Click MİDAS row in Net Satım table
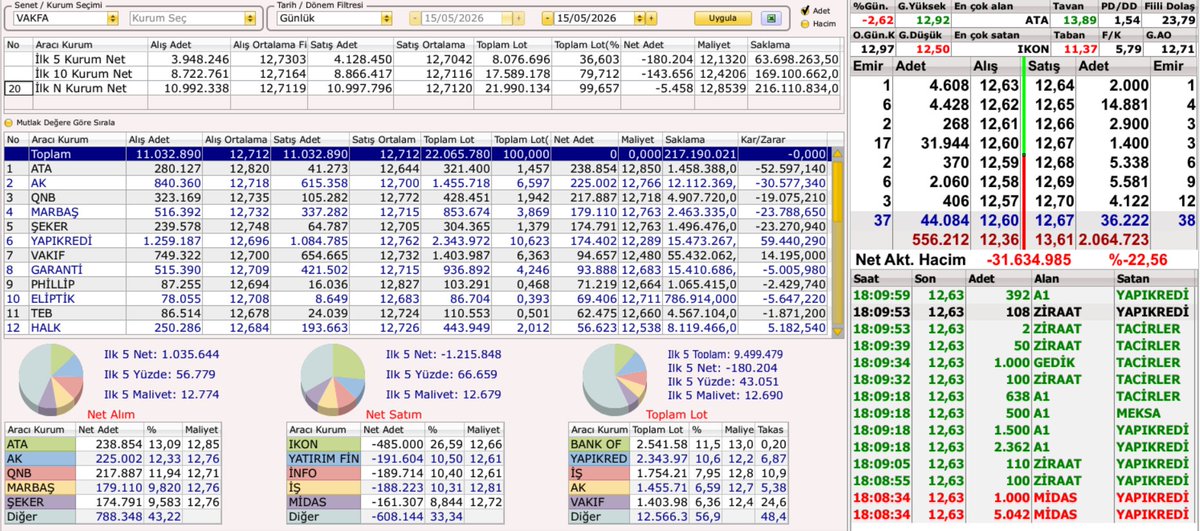The width and height of the screenshot is (1200, 531). pos(397,502)
